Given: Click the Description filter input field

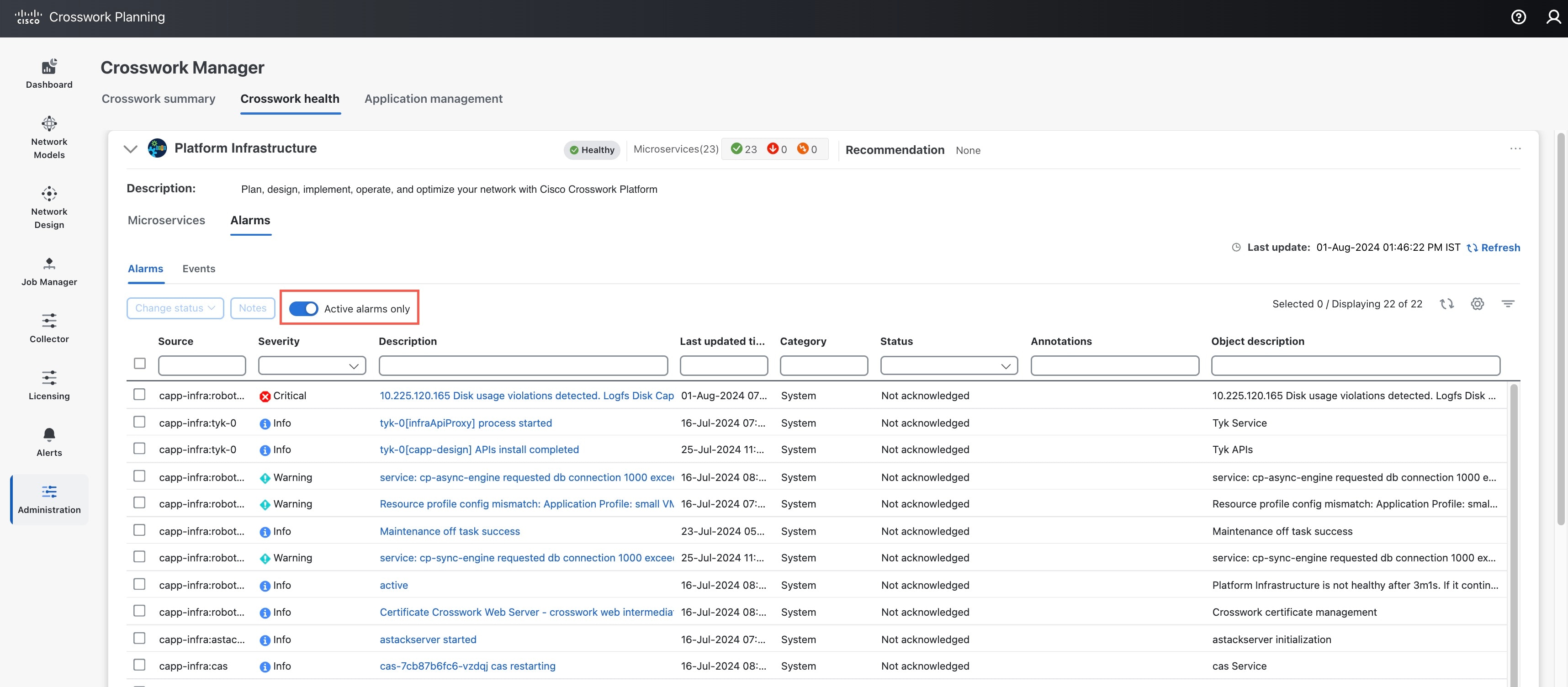Looking at the screenshot, I should pos(523,366).
